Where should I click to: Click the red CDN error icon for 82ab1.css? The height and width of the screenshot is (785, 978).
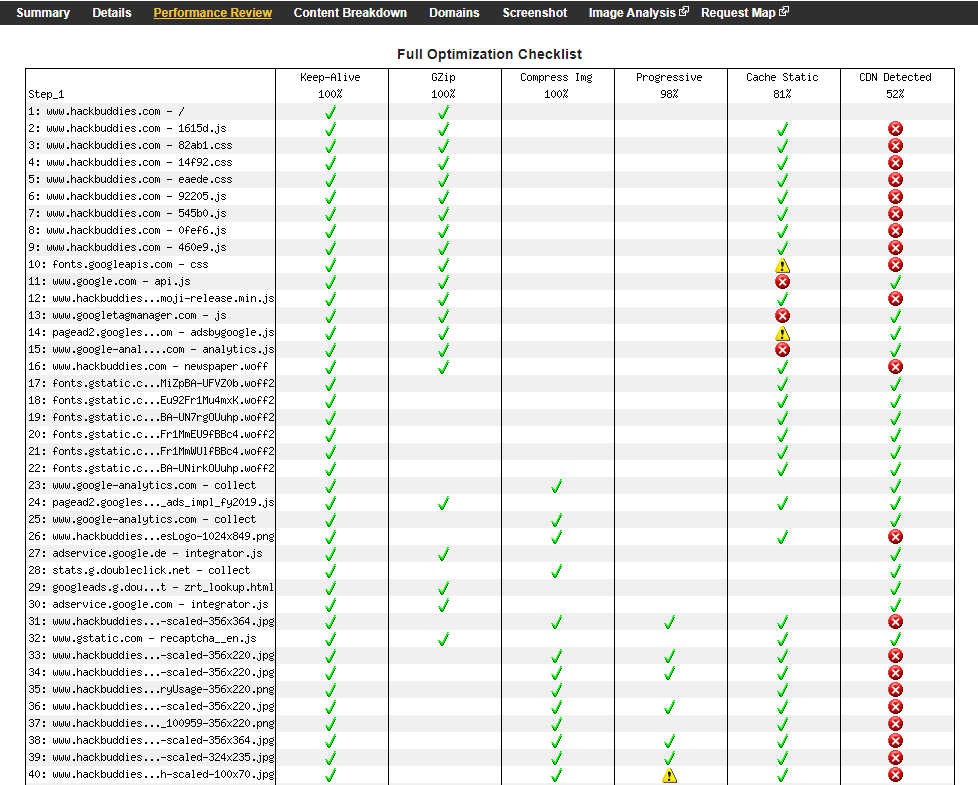click(x=895, y=146)
